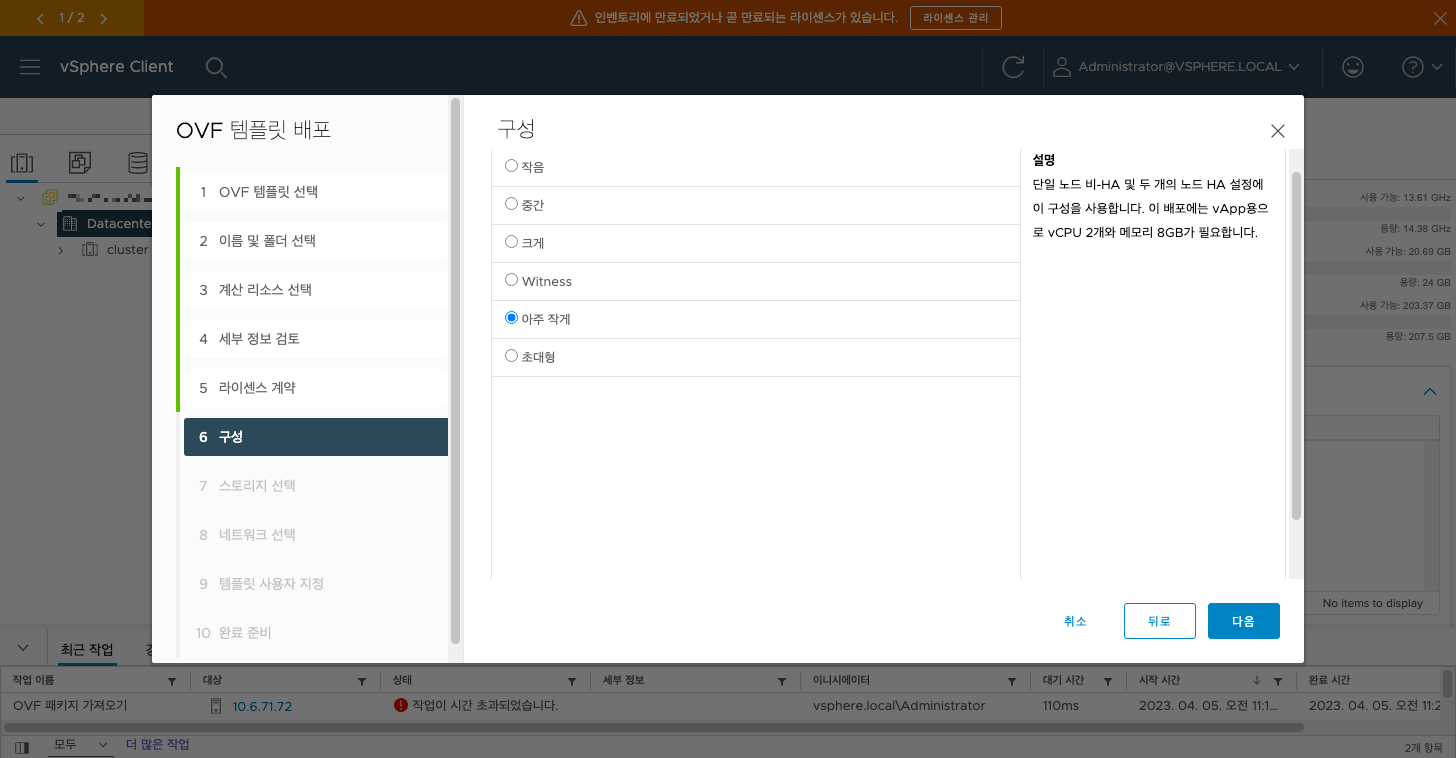Select the 중간 configuration option
This screenshot has height=758, width=1456.
pyautogui.click(x=511, y=204)
